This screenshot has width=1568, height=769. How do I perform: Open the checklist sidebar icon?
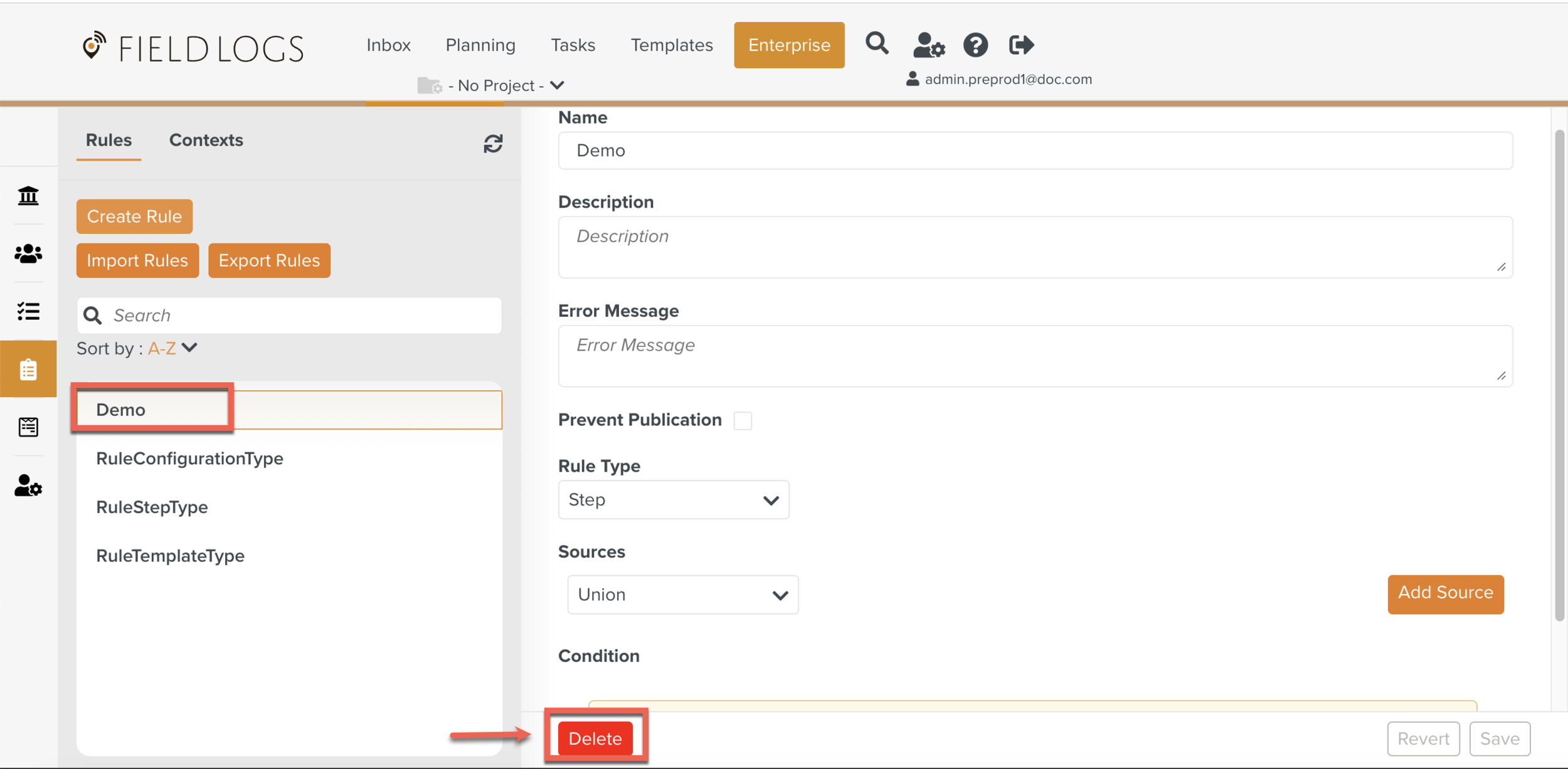[28, 311]
